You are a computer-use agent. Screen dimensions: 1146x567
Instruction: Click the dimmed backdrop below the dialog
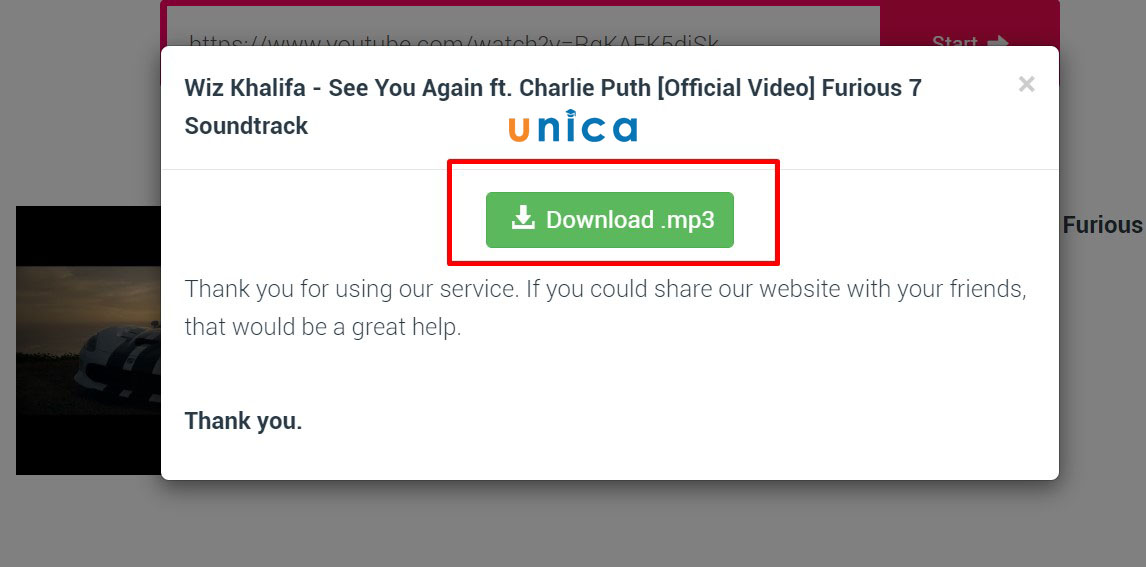pyautogui.click(x=610, y=524)
